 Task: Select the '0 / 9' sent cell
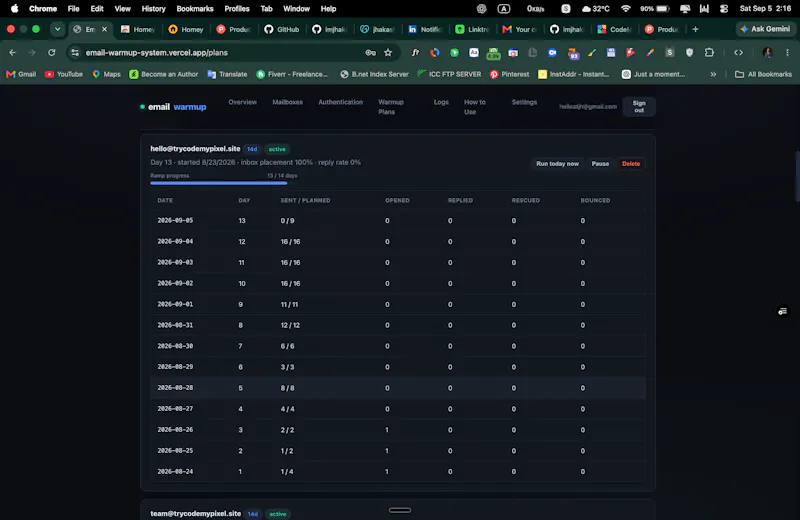click(x=287, y=220)
